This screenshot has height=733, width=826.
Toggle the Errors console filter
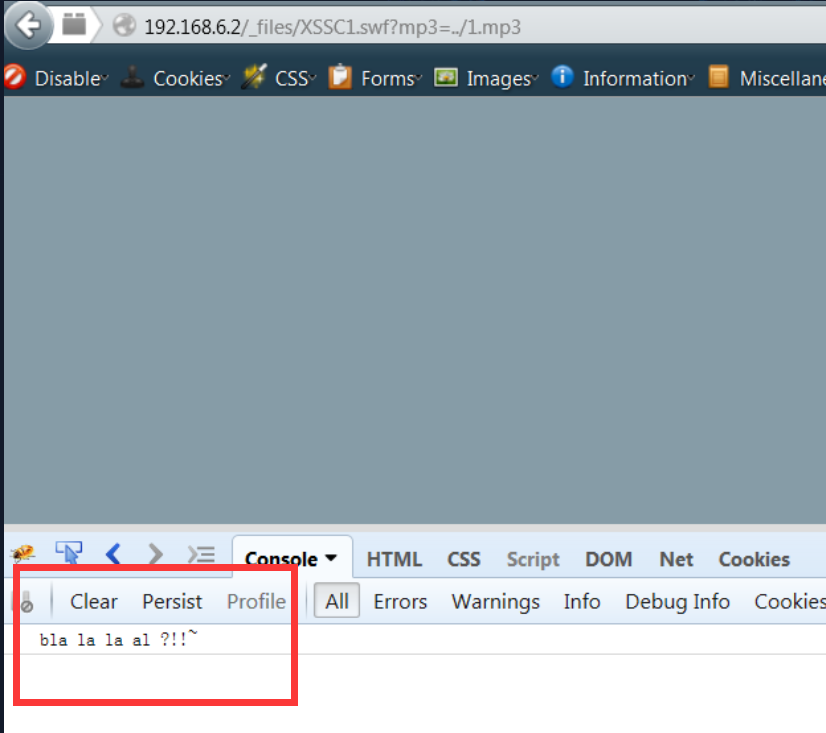[x=400, y=601]
